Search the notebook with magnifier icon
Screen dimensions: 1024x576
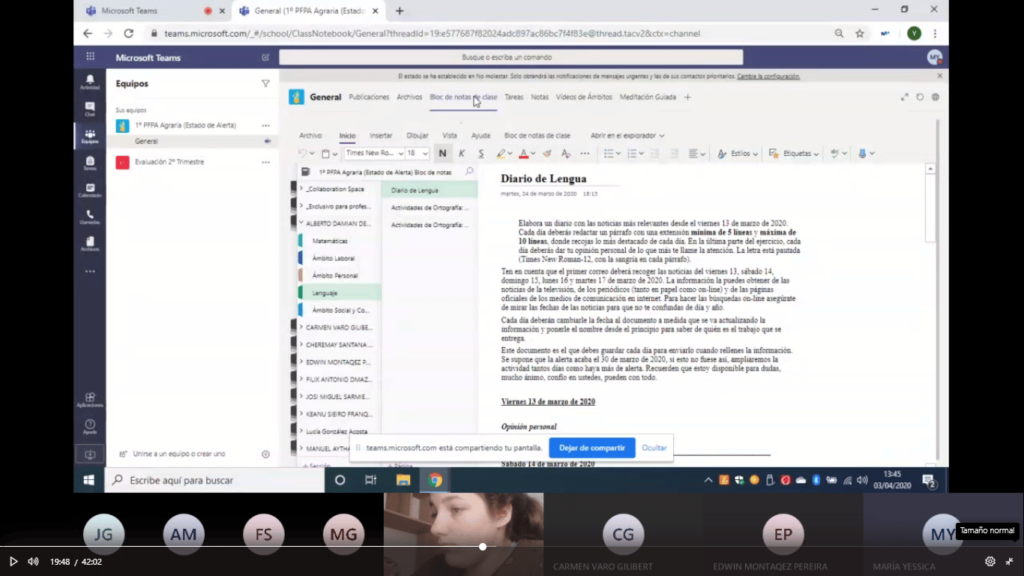[469, 172]
